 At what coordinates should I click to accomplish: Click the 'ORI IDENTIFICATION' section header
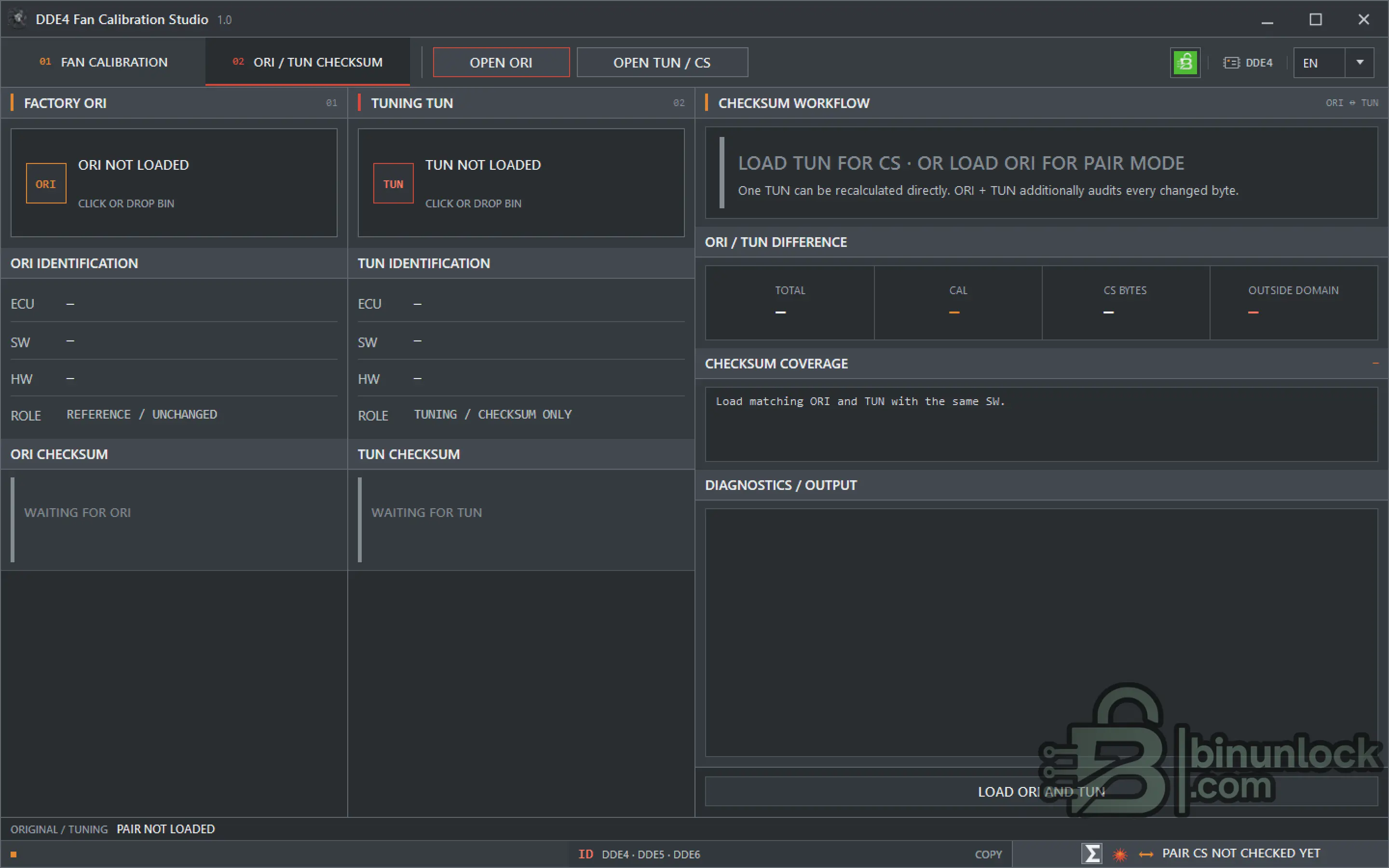[x=174, y=263]
